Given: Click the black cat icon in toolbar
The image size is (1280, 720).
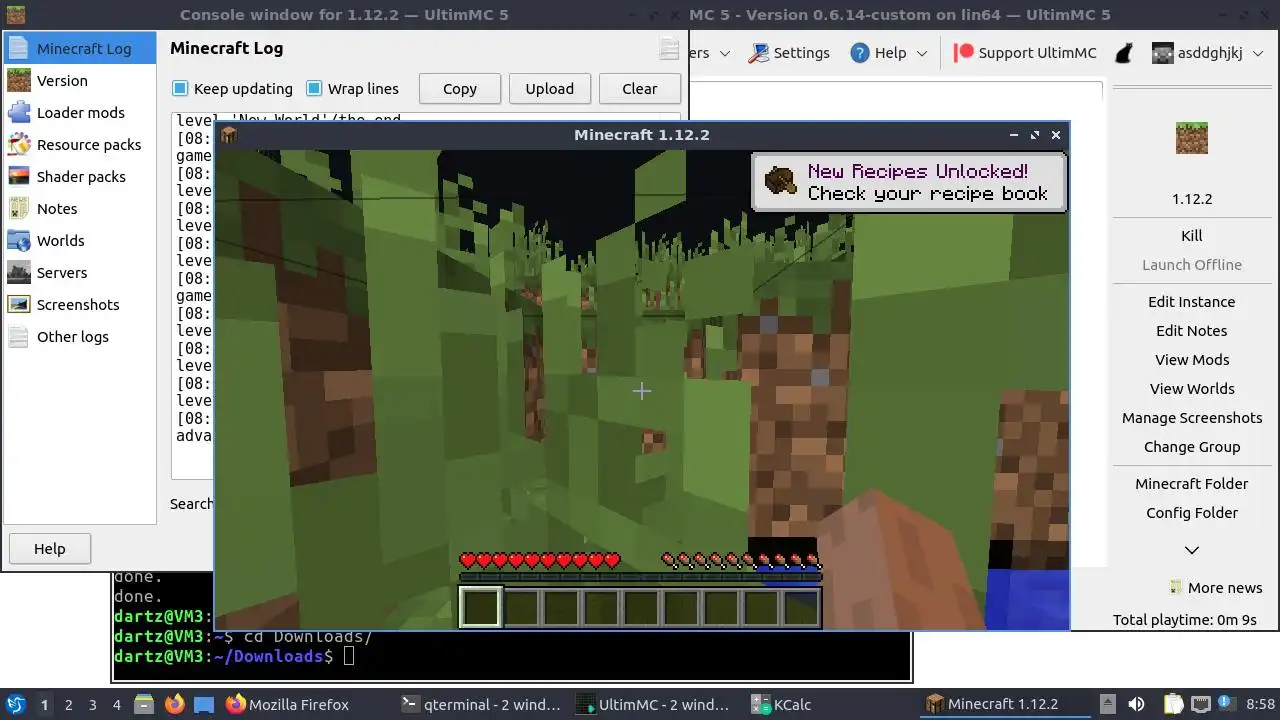Looking at the screenshot, I should (x=1124, y=53).
